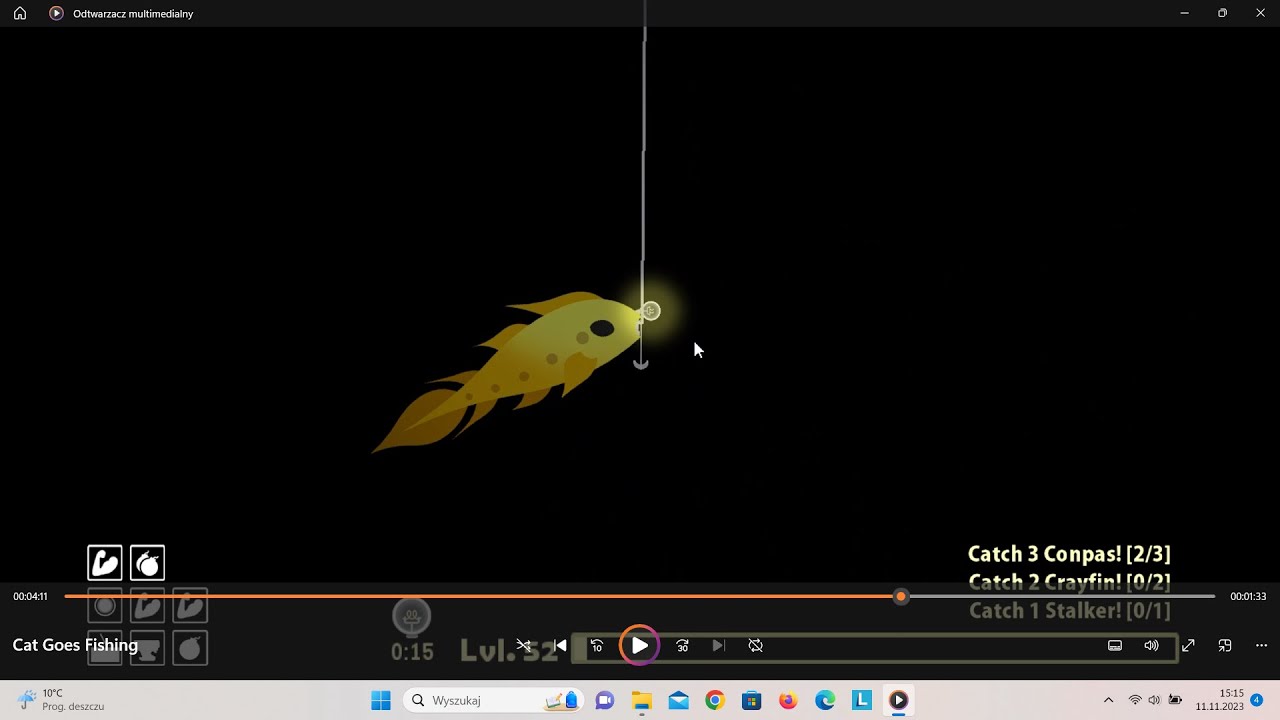Open the subtitles and captions menu
Viewport: 1280px width, 720px height.
coord(1115,646)
